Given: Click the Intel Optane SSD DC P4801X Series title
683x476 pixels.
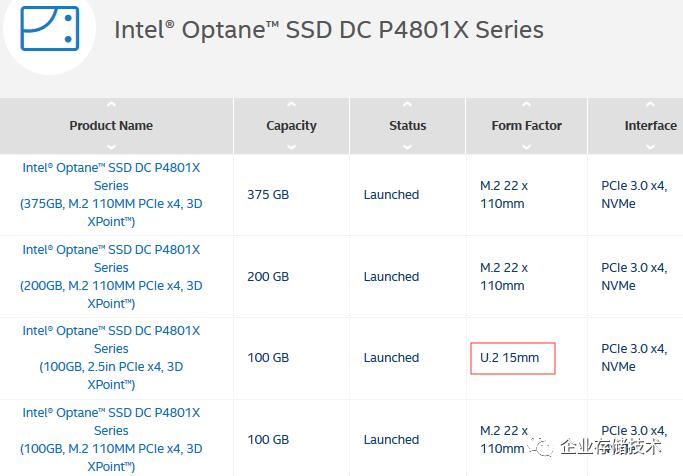Looking at the screenshot, I should [329, 29].
